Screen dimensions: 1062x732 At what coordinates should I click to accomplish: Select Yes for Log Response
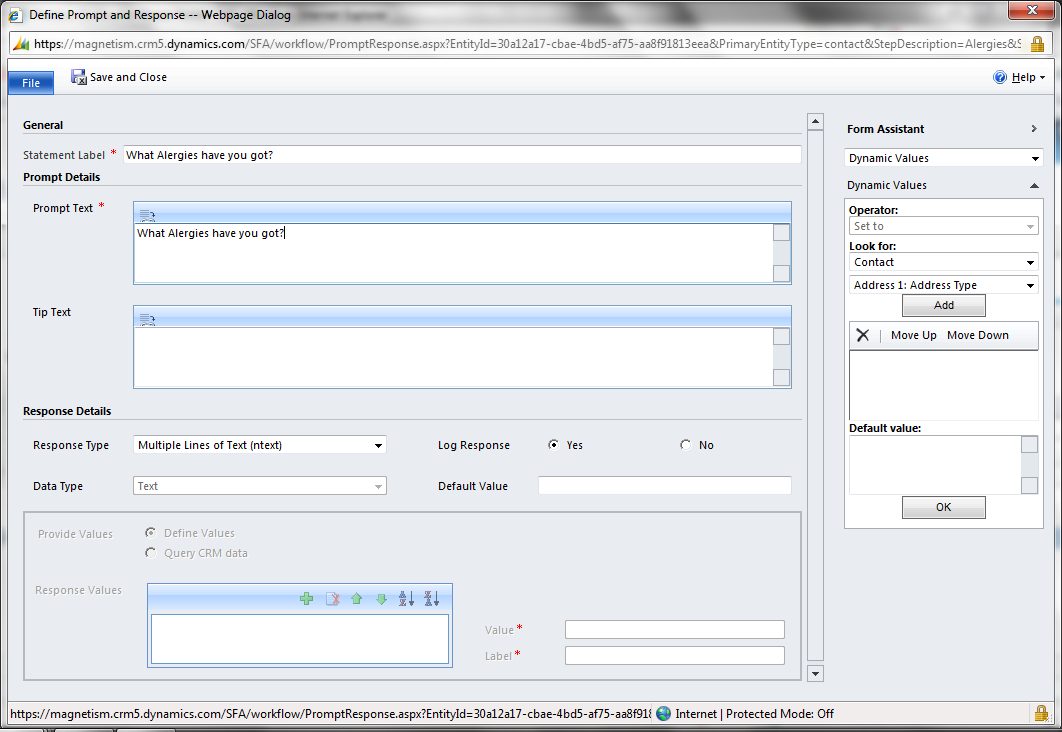(x=554, y=445)
